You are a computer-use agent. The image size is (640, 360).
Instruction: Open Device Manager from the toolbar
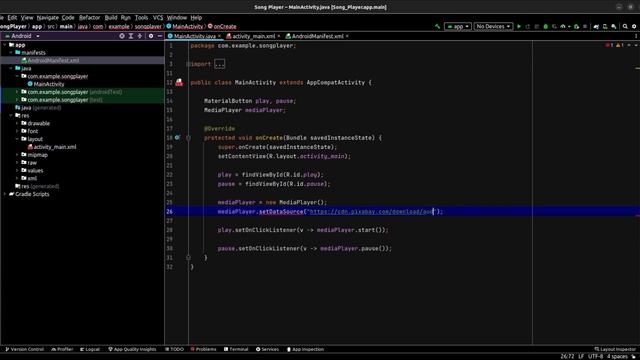(605, 27)
